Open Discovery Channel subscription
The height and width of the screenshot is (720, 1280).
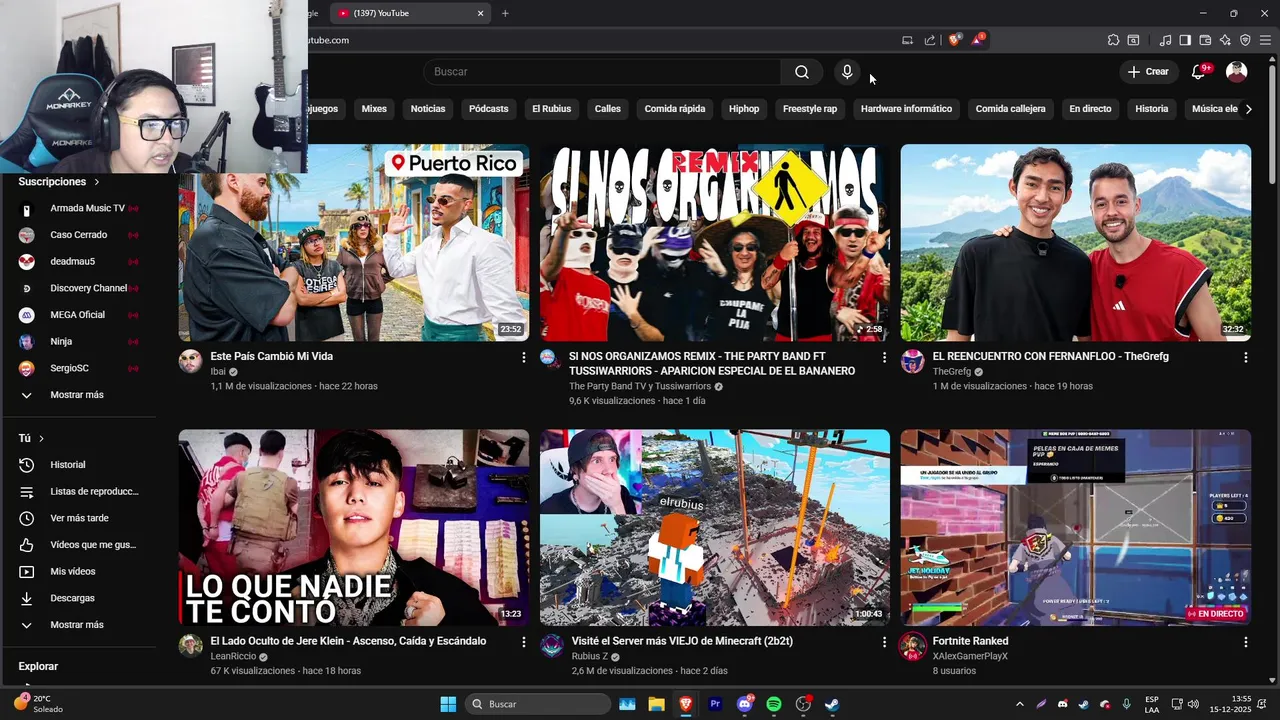(78, 288)
